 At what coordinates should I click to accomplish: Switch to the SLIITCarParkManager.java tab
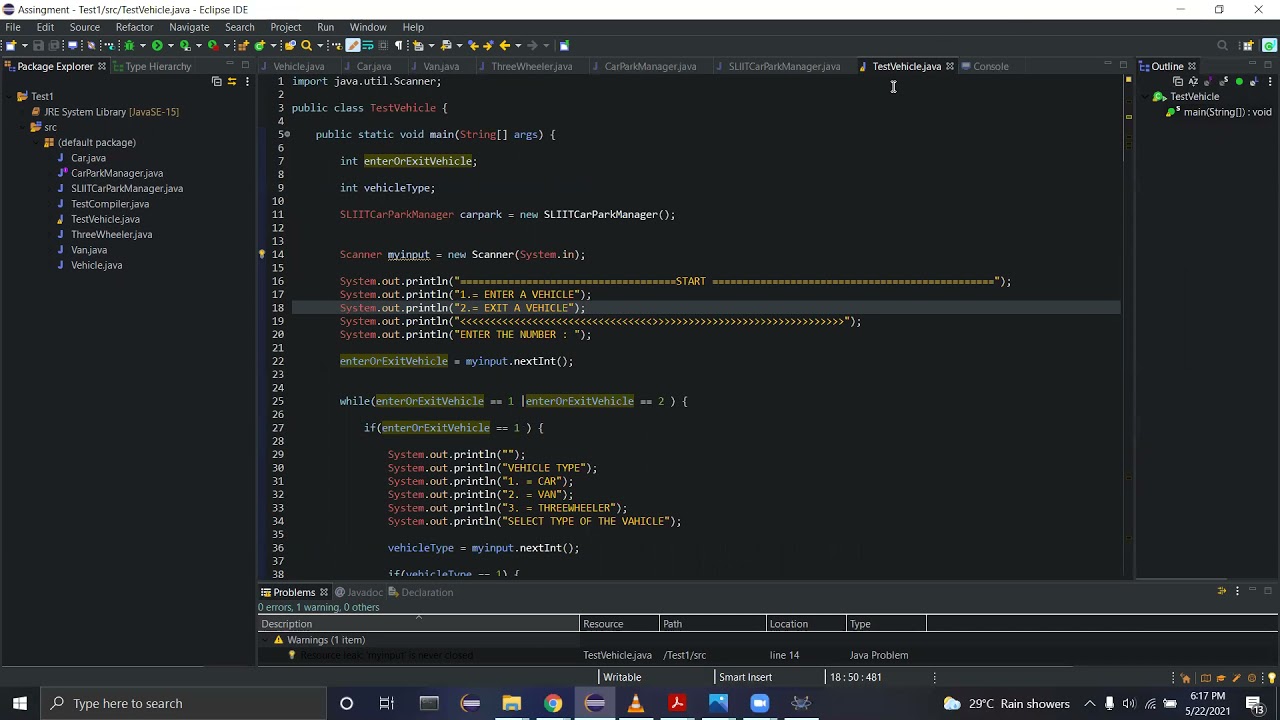click(784, 66)
